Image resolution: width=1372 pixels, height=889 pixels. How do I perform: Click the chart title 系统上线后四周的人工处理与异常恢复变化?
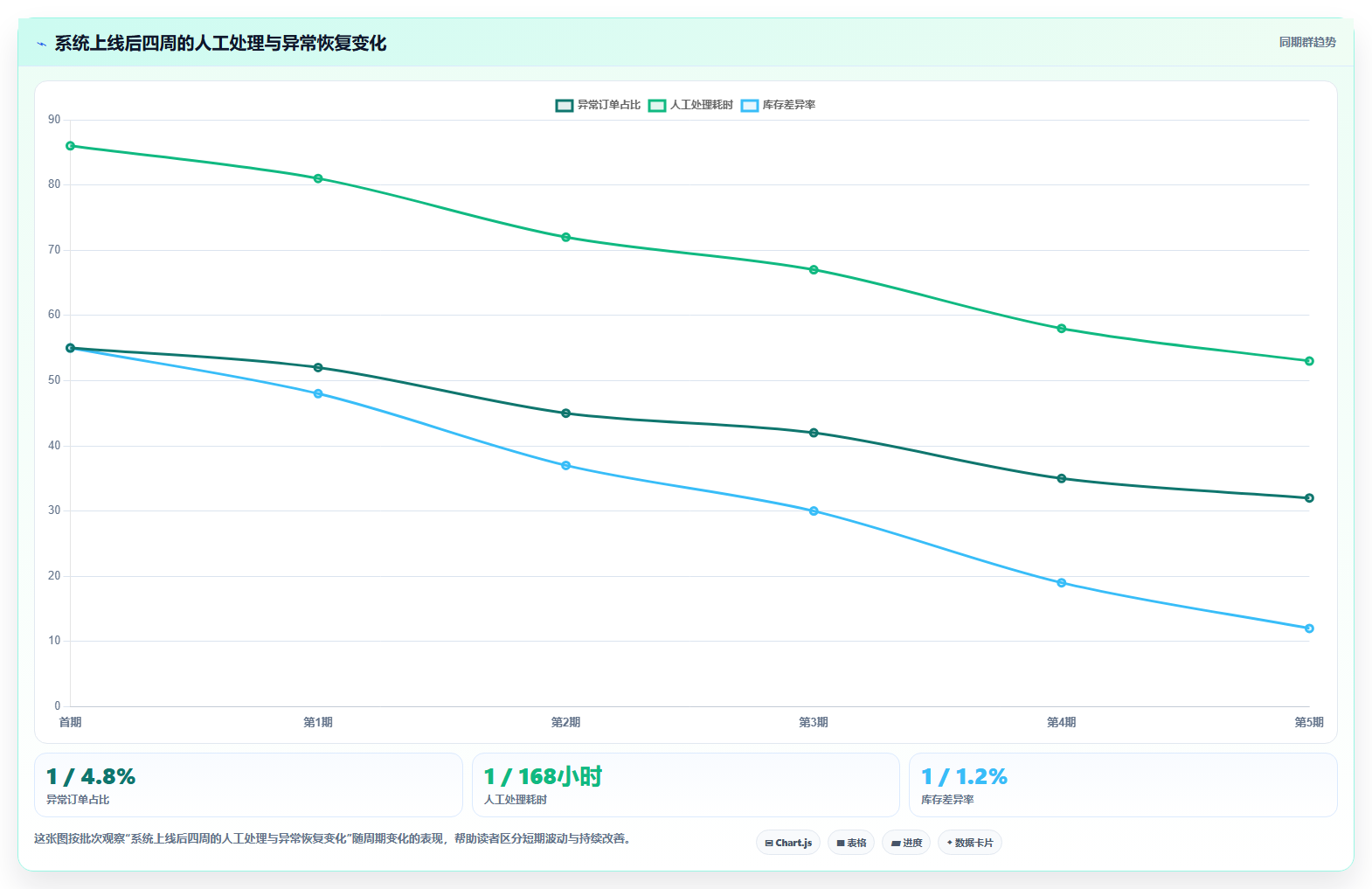click(220, 44)
